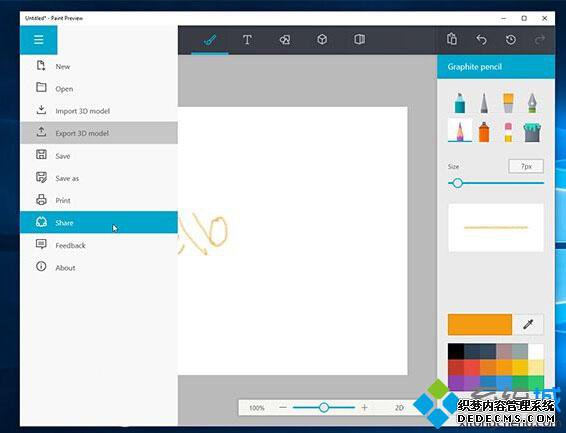This screenshot has height=433, width=566.
Task: Select the Fill bucket tool
Action: (532, 132)
